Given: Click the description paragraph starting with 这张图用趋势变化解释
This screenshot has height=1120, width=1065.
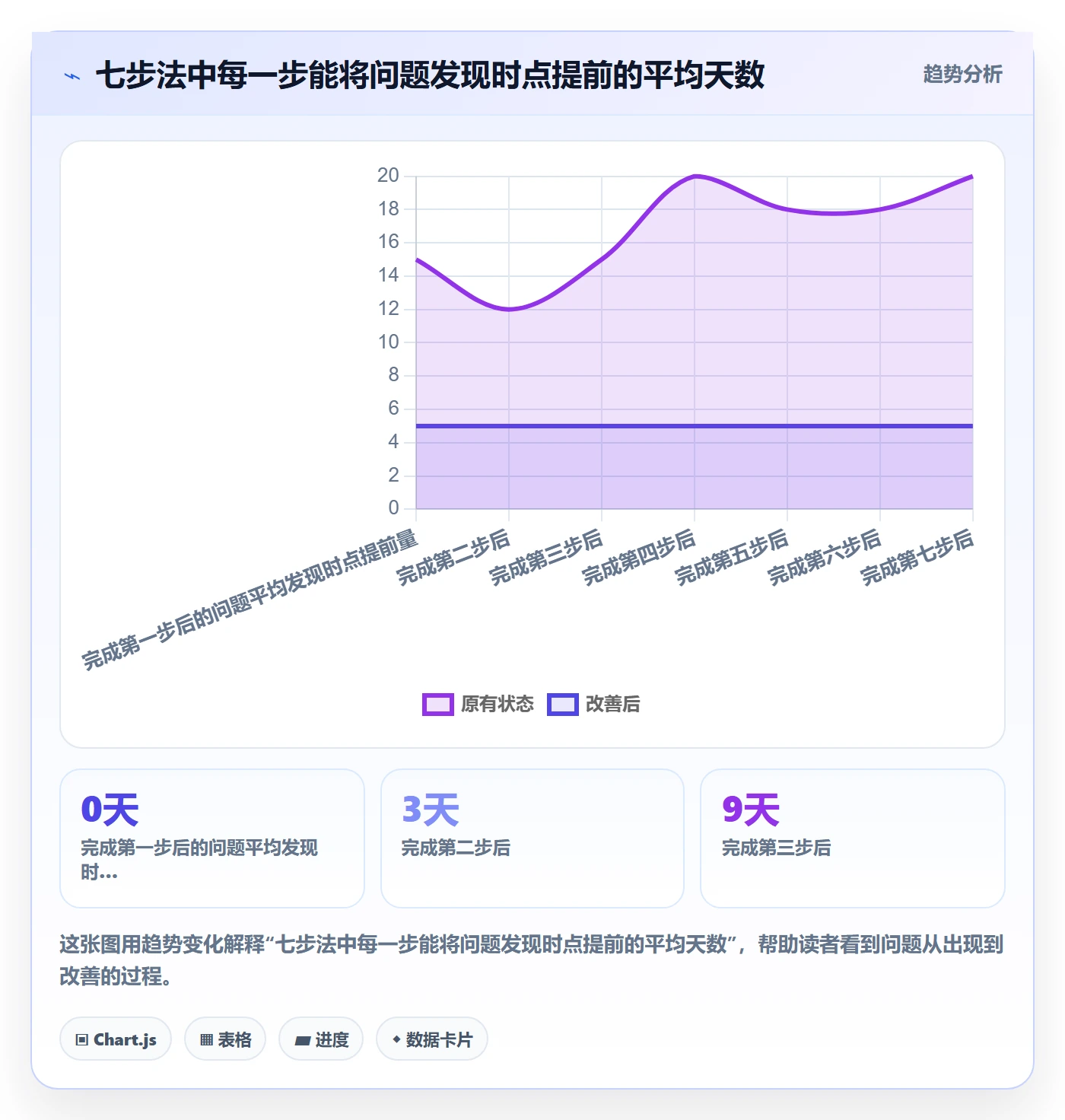Looking at the screenshot, I should 532,960.
